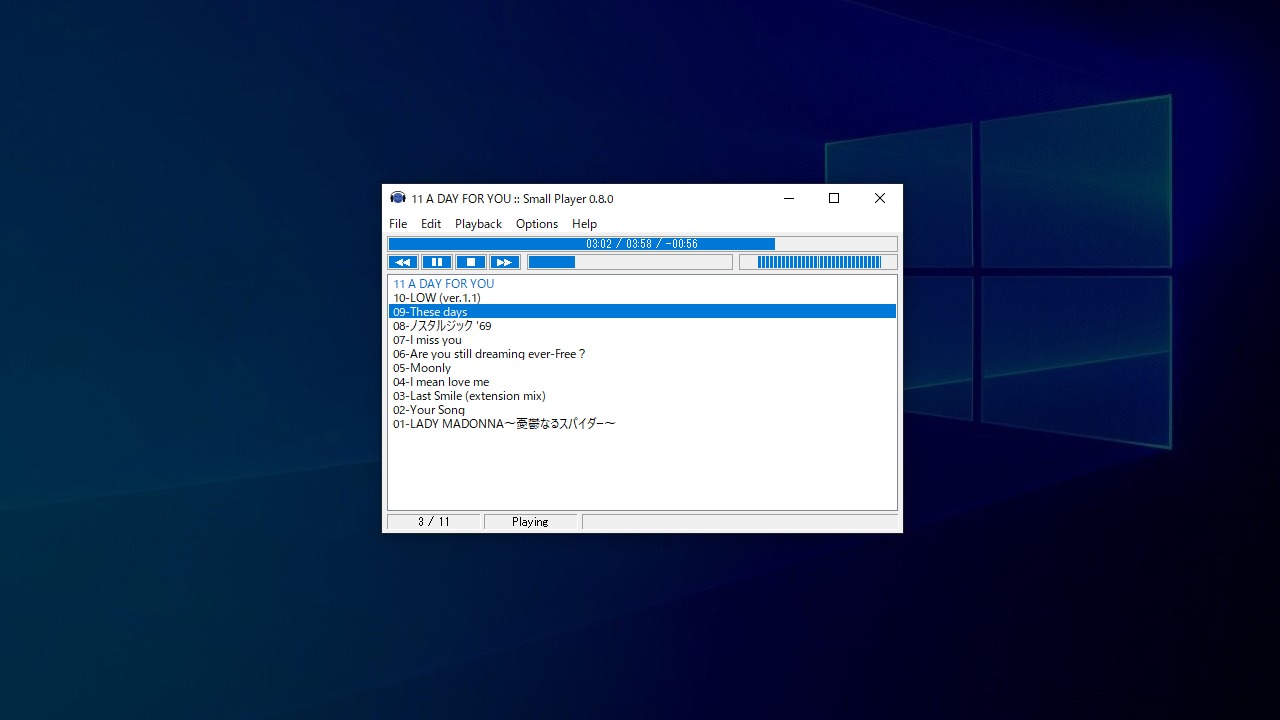Maximize the Small Player window
The width and height of the screenshot is (1280, 720).
click(x=834, y=198)
